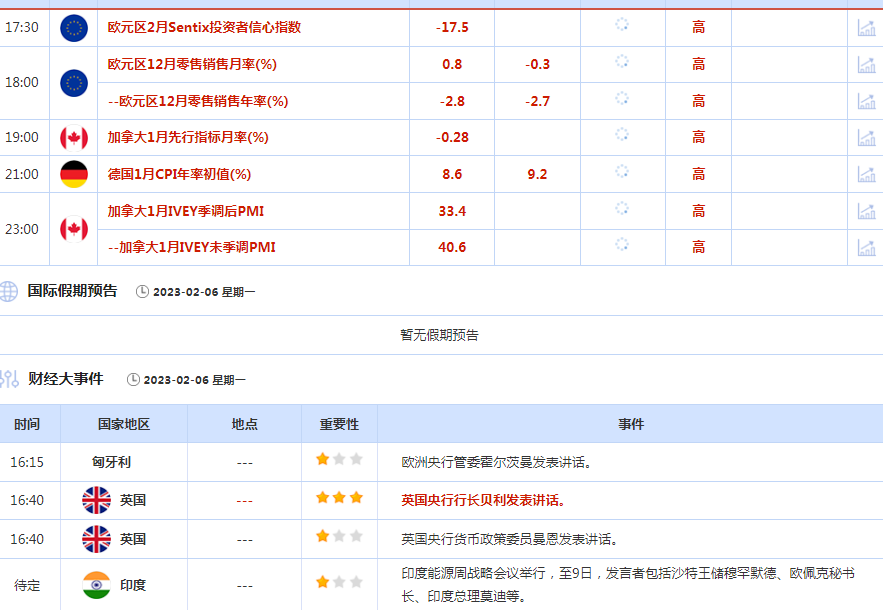Image resolution: width=883 pixels, height=610 pixels.
Task: Click the Canada flag icon at 19:00
Action: [x=74, y=138]
